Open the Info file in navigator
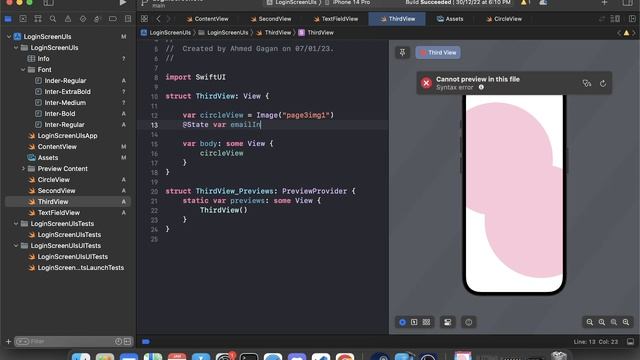Image resolution: width=640 pixels, height=360 pixels. pyautogui.click(x=43, y=58)
